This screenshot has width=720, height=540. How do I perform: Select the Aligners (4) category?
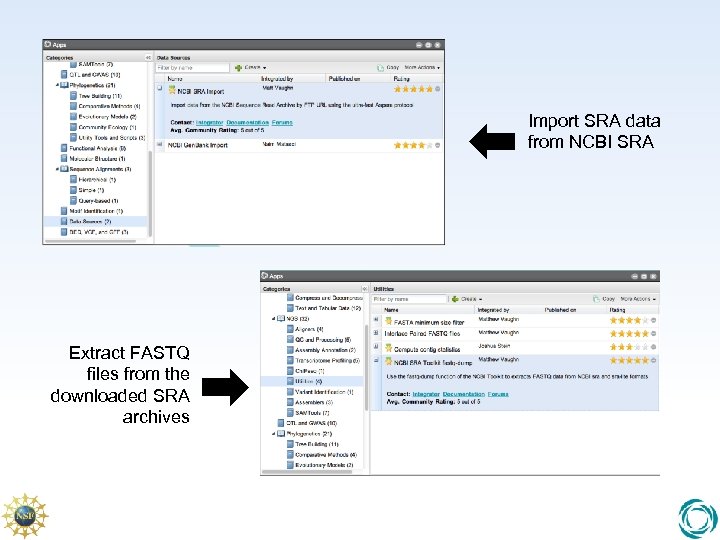click(x=309, y=329)
